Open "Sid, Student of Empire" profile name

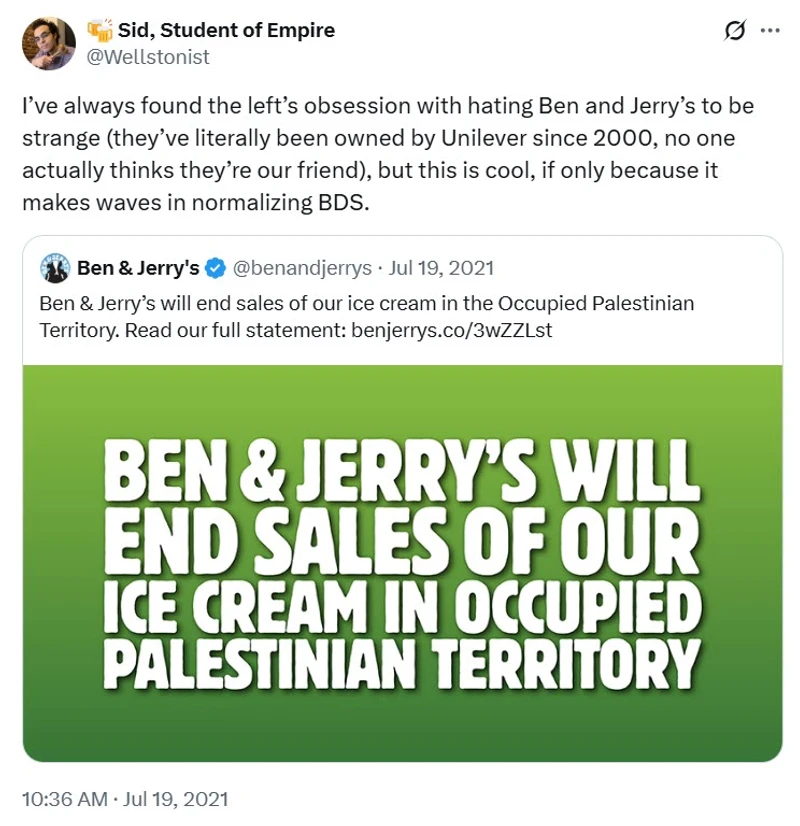tap(225, 31)
